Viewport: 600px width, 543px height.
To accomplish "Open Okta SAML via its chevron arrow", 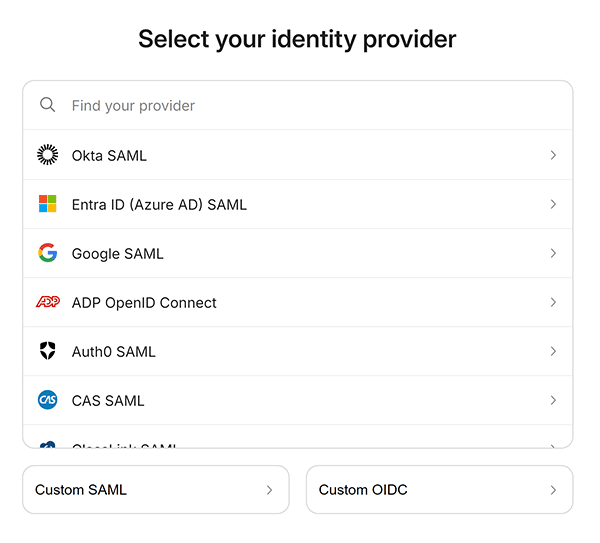I will 553,155.
